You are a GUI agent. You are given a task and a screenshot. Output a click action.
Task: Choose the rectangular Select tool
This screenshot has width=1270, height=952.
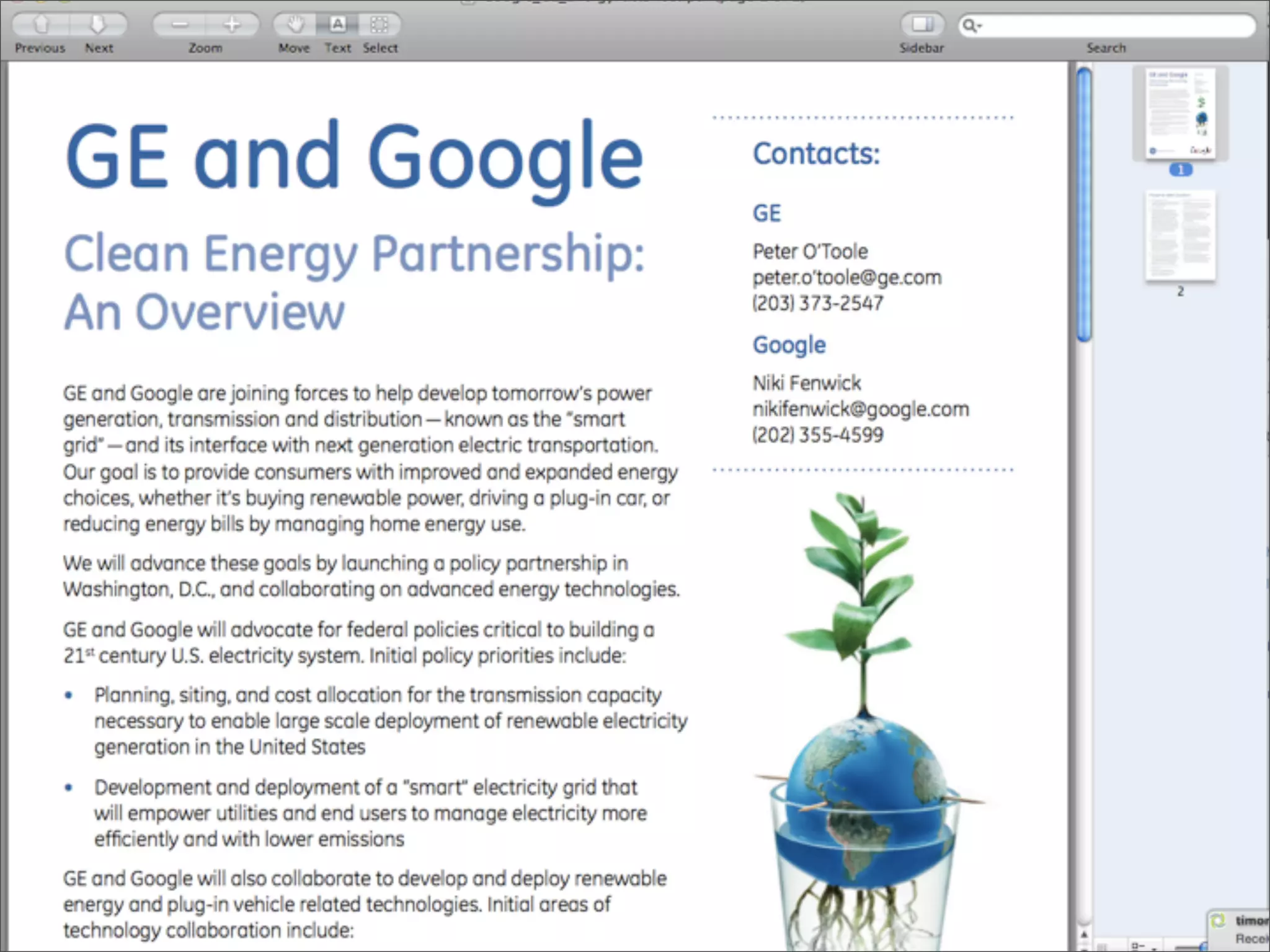click(x=379, y=25)
